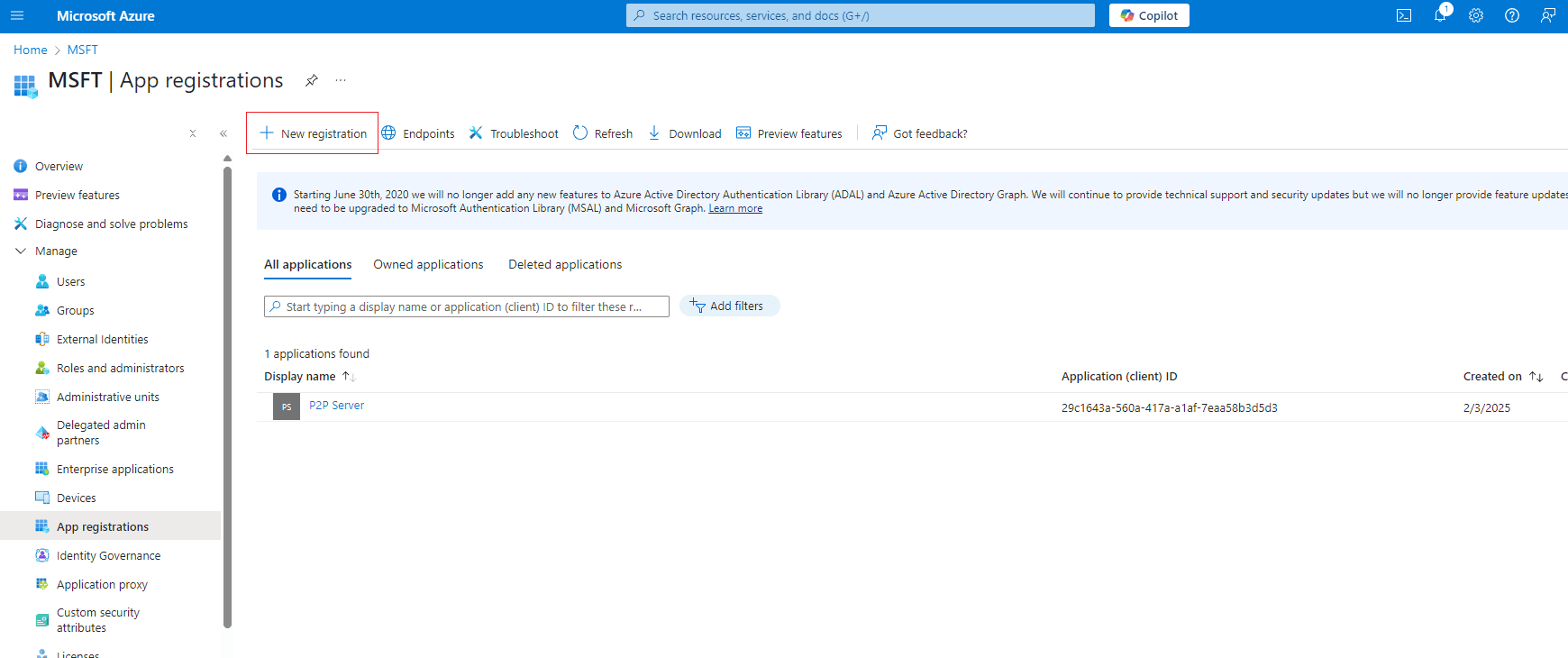Click the 1 applications found text
The width and height of the screenshot is (1568, 658).
pos(316,353)
